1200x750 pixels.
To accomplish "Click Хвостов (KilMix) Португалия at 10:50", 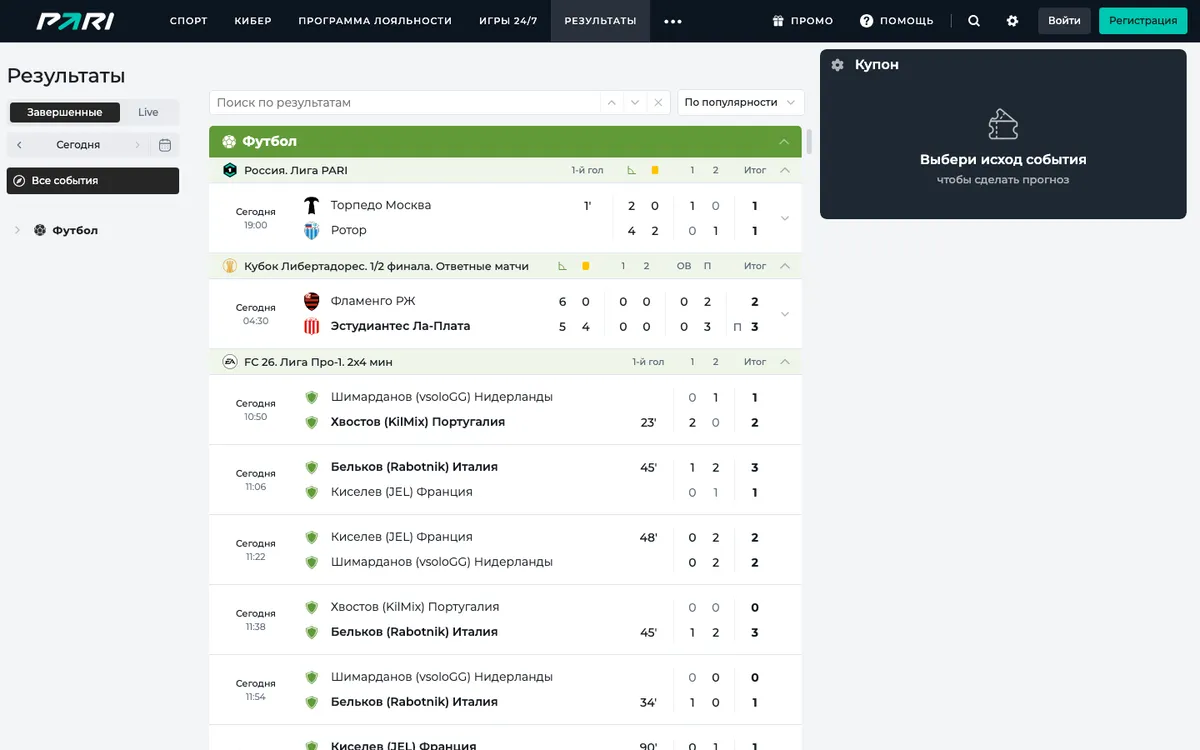I will 418,422.
